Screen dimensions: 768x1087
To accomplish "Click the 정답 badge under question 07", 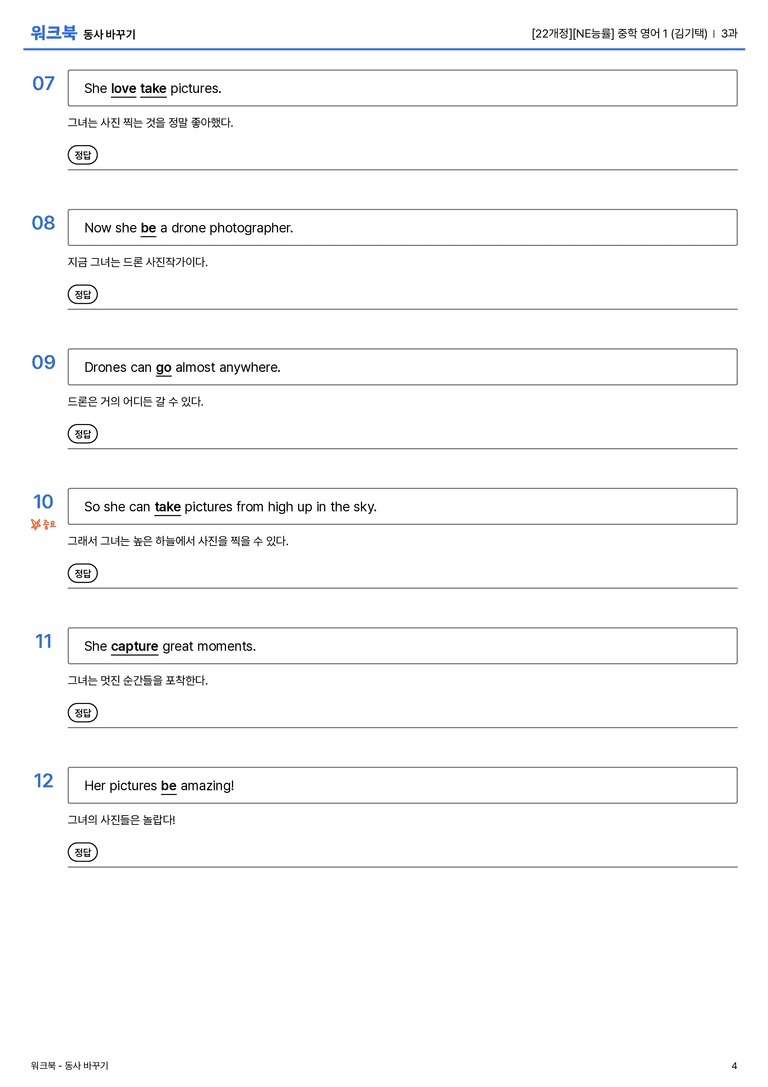I will point(82,155).
